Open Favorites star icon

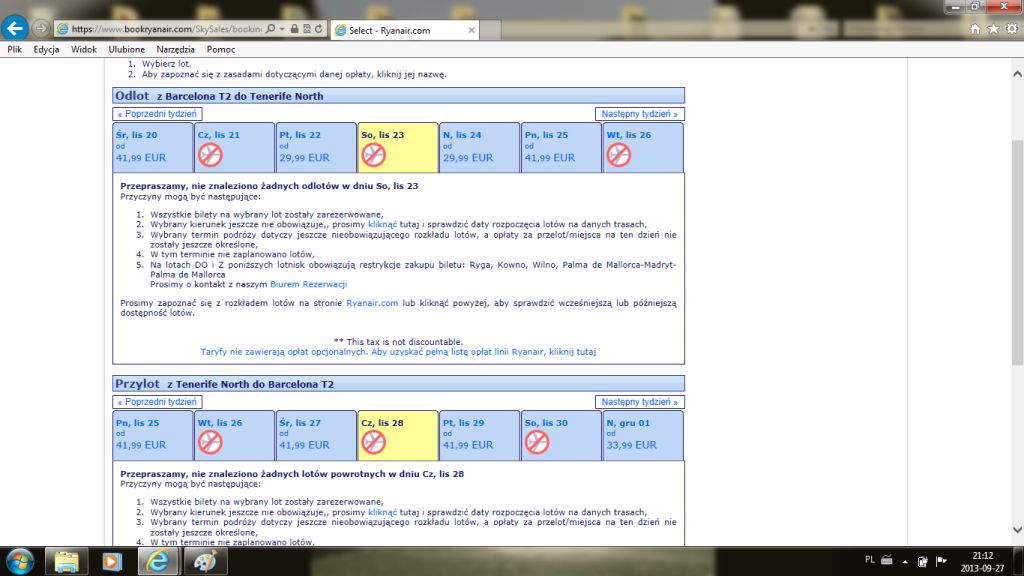[x=993, y=29]
